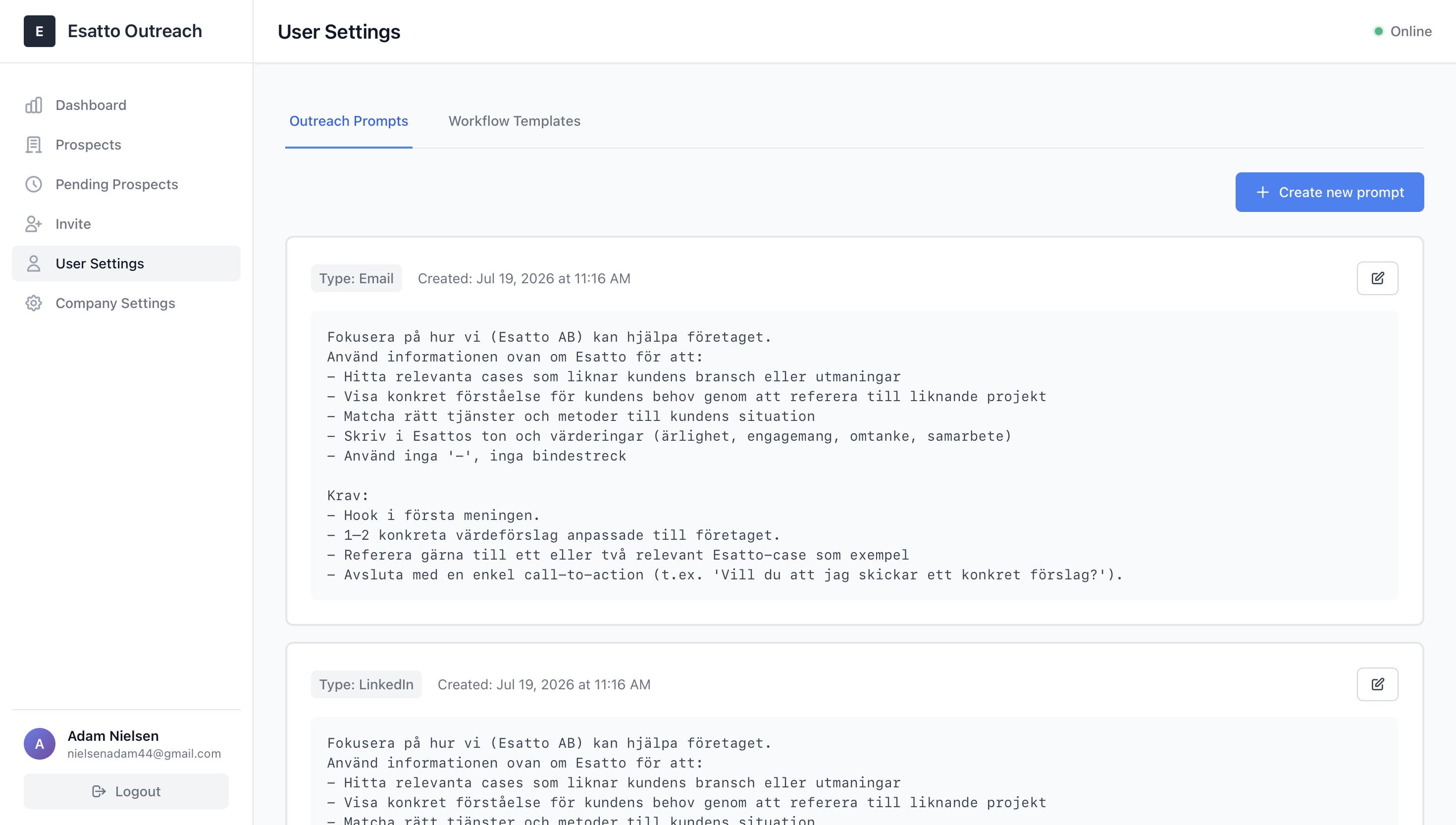Click the Esatto Outreach brand title

click(x=135, y=31)
